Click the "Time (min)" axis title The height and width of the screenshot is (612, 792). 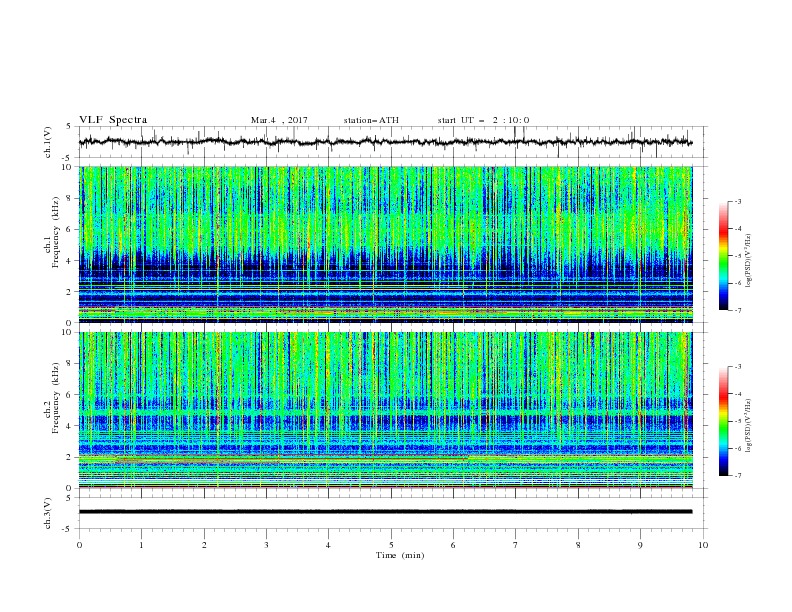pyautogui.click(x=400, y=555)
